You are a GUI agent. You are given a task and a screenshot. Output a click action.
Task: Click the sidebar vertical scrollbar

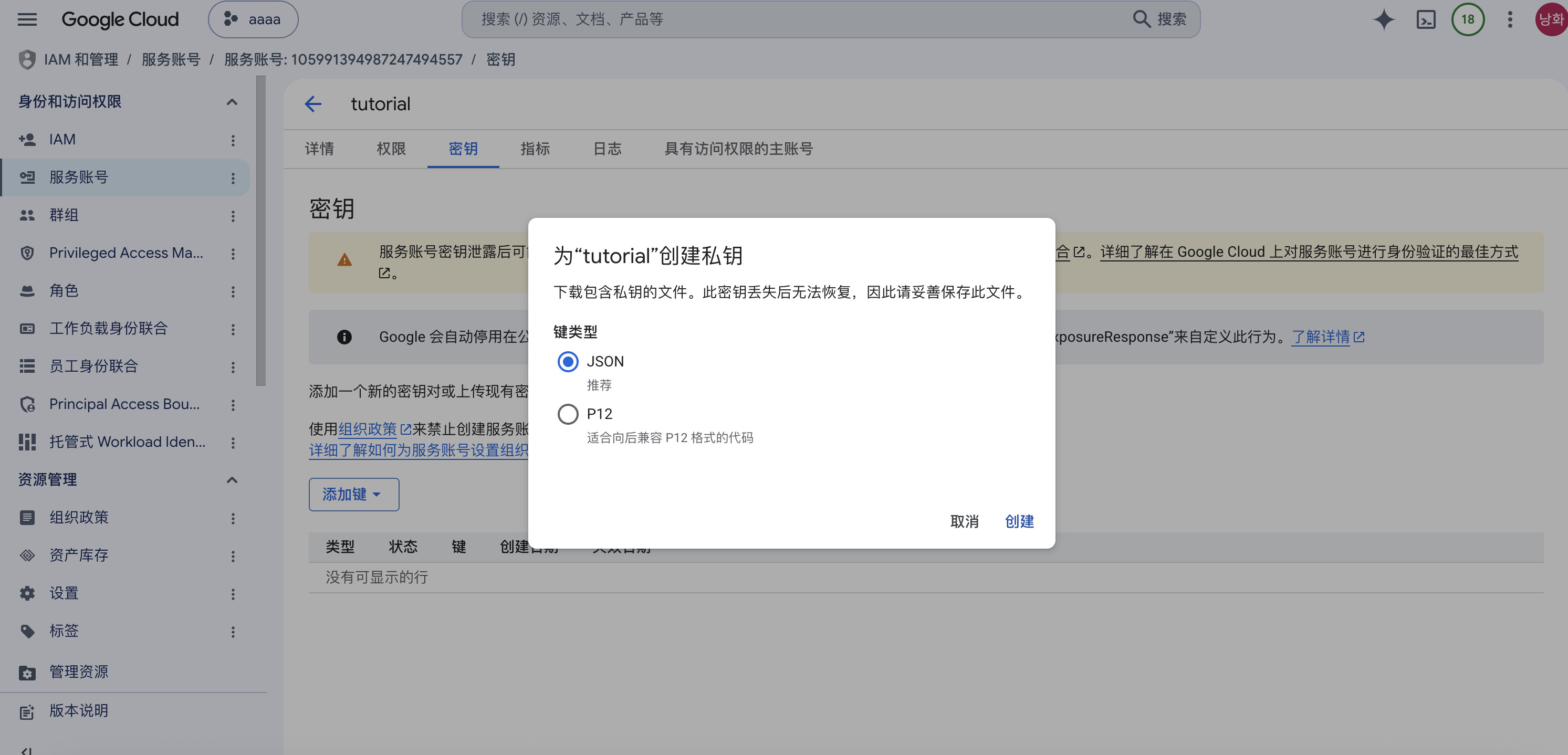[x=261, y=231]
